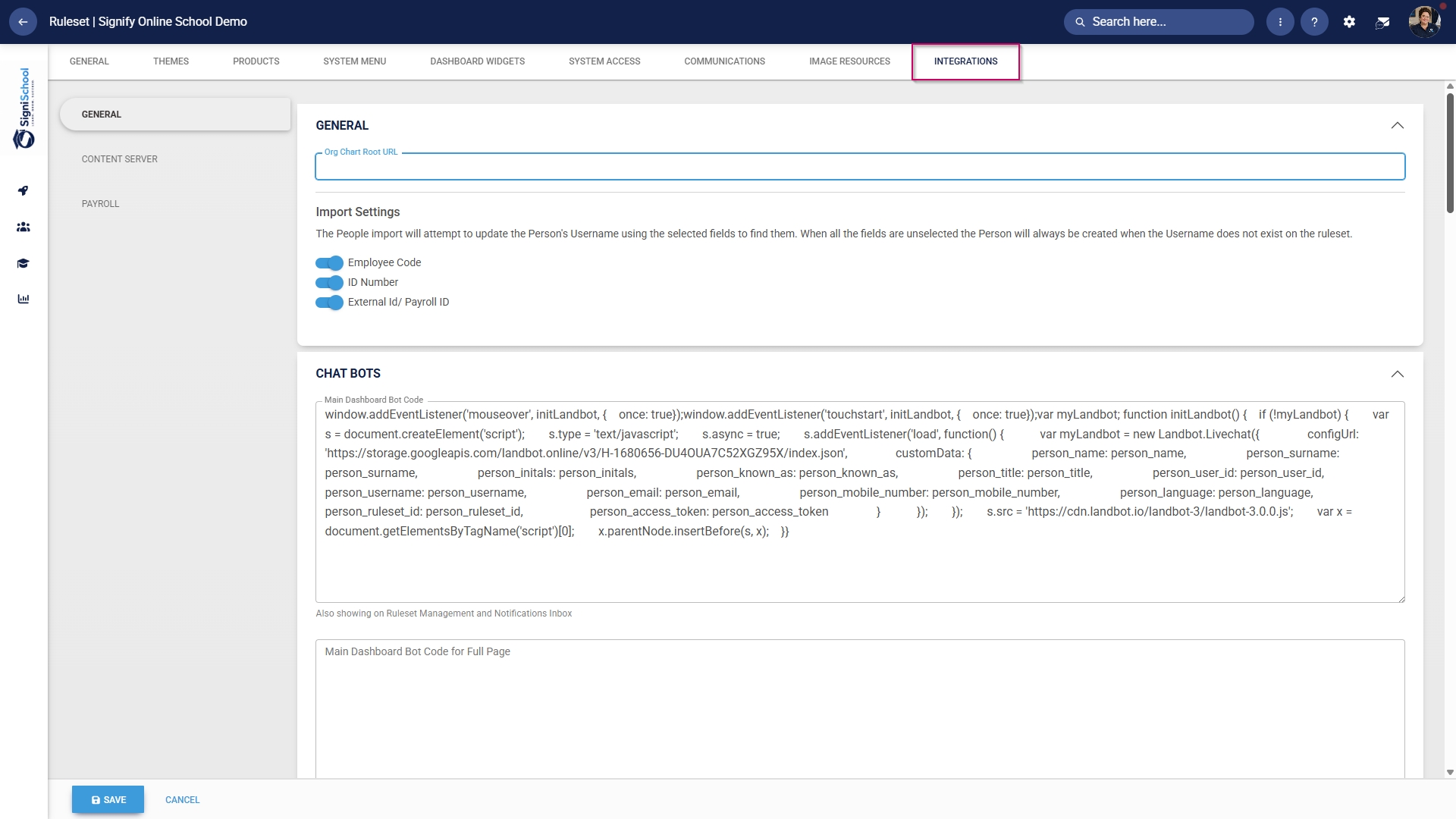Open the bar chart reports icon

click(24, 299)
